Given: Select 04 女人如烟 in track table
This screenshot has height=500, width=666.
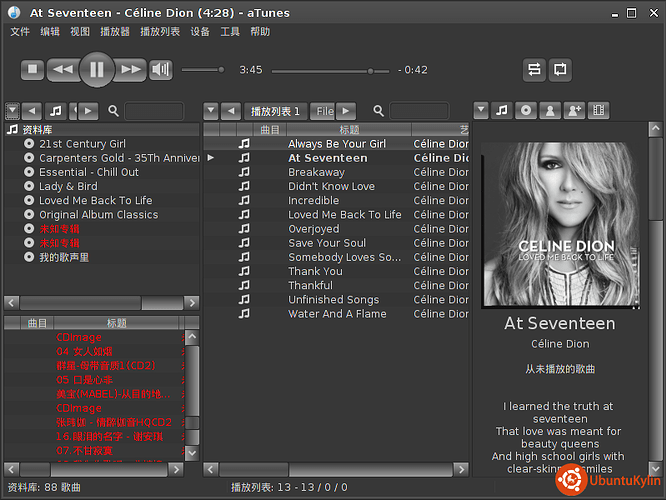Looking at the screenshot, I should [93, 351].
